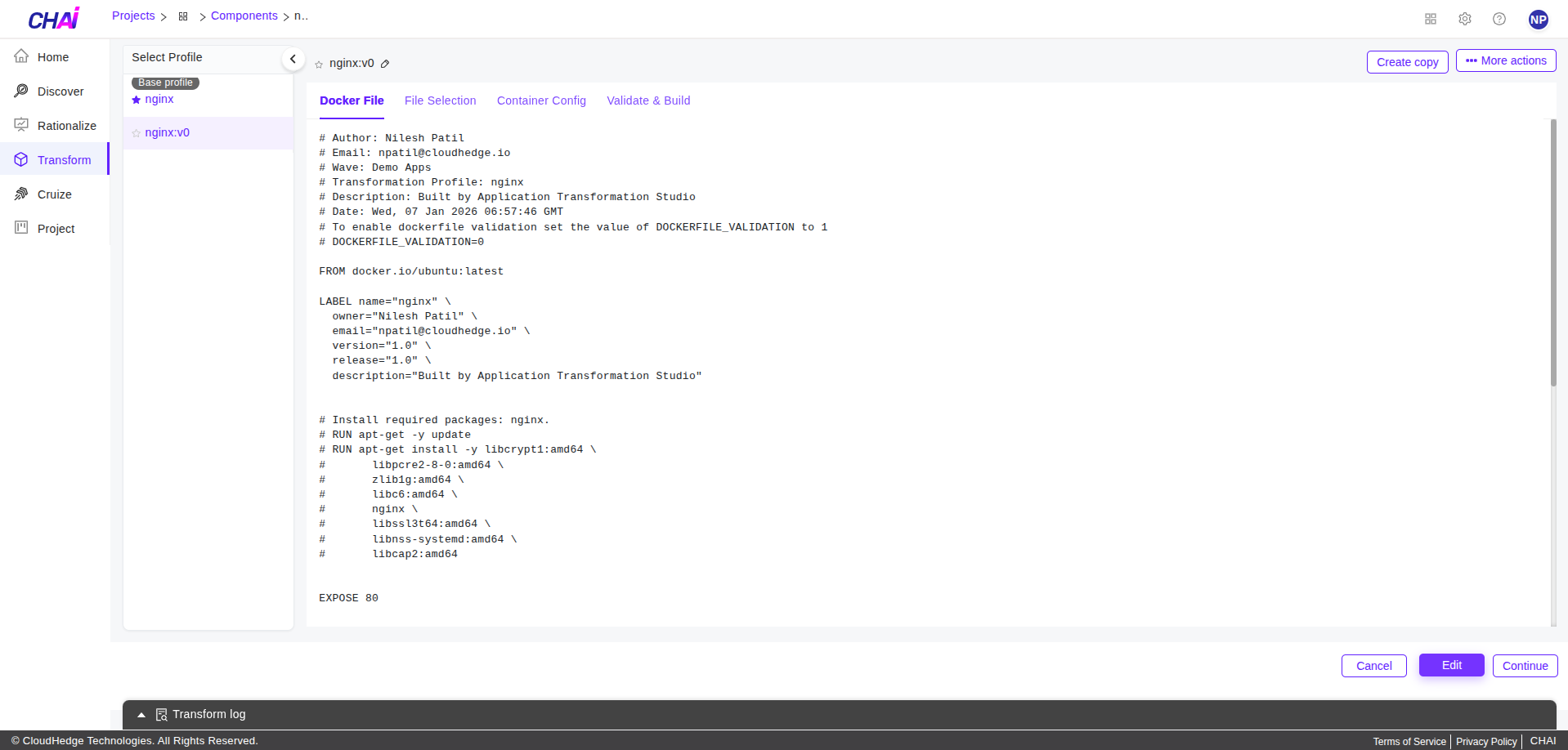
Task: Click the Transform log label
Action: 209,714
